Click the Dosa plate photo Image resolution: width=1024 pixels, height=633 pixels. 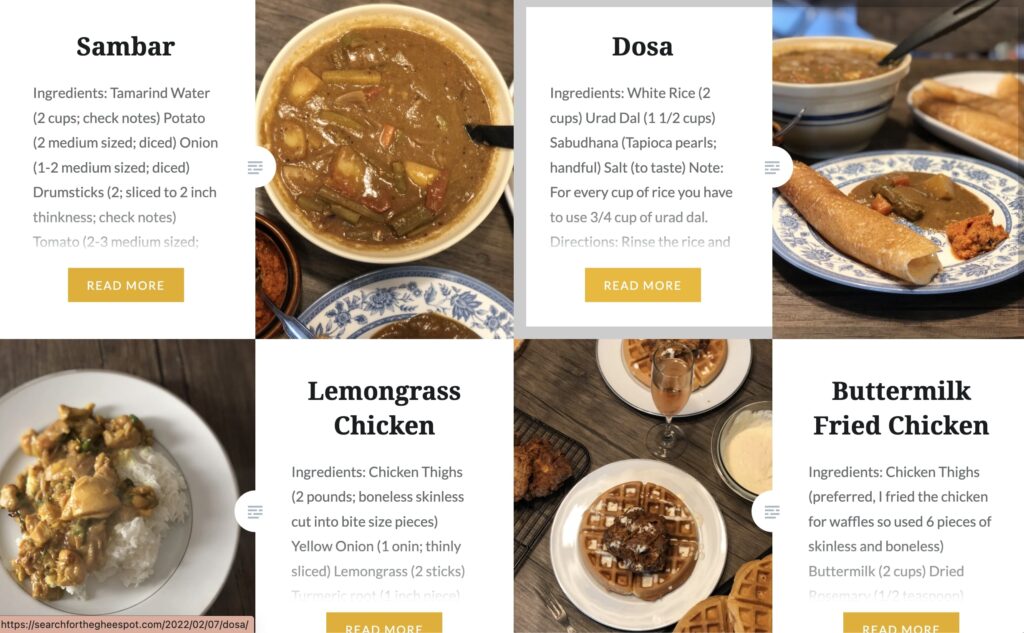pos(898,169)
